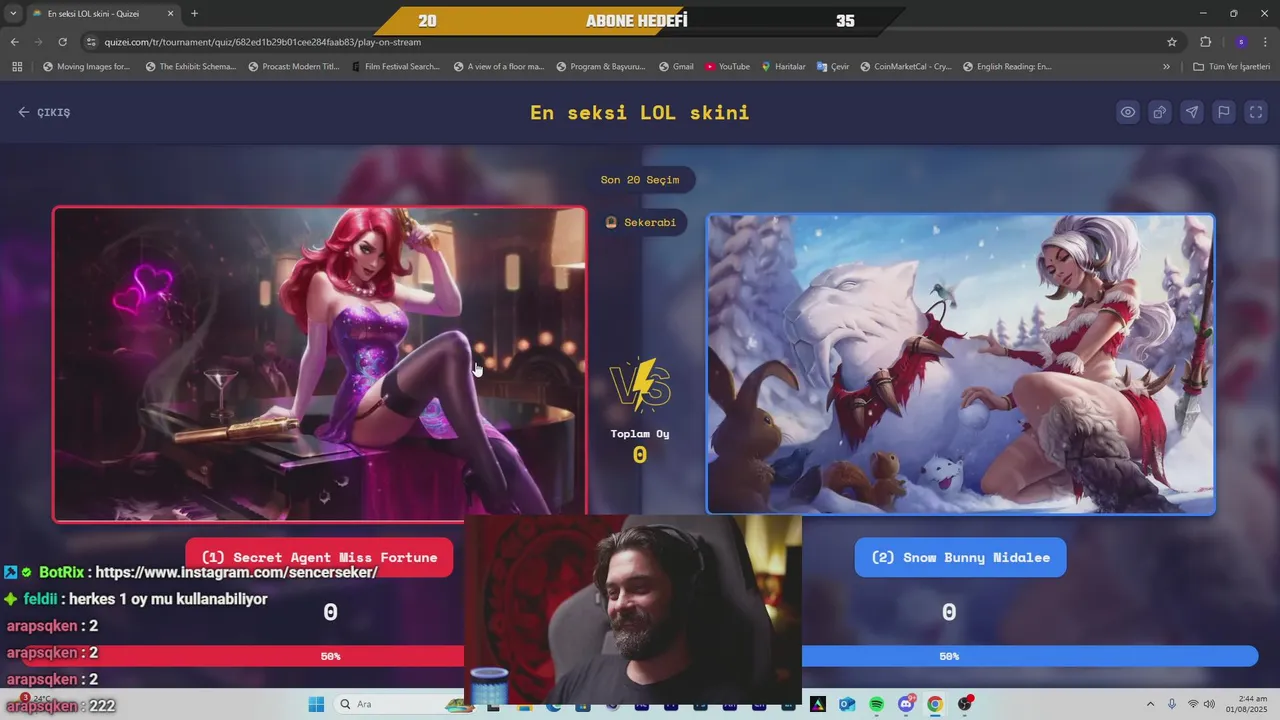The height and width of the screenshot is (720, 1280).
Task: Open the colorful triangle app on taskbar
Action: (x=818, y=704)
